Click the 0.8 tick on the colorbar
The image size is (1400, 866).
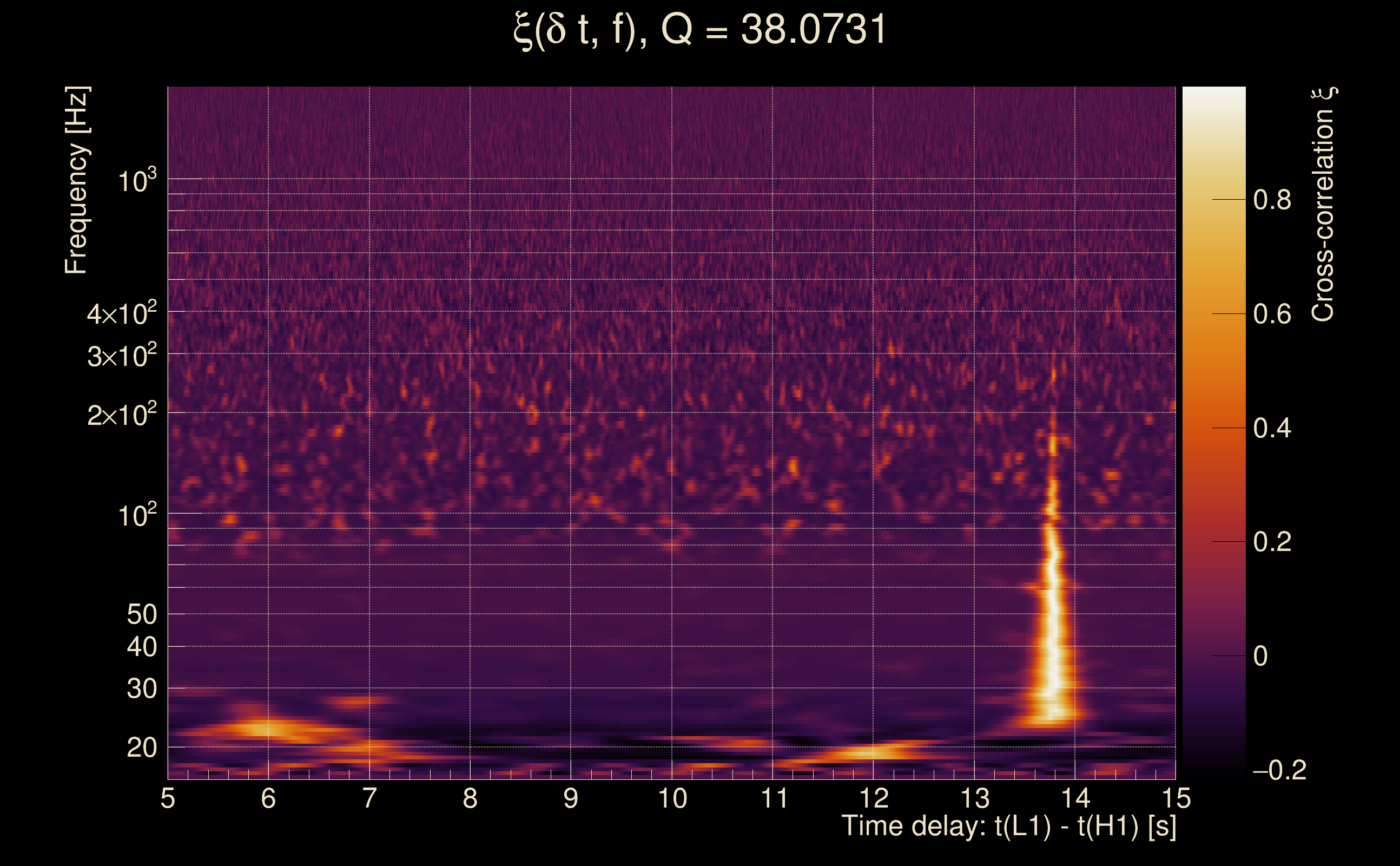1272,200
